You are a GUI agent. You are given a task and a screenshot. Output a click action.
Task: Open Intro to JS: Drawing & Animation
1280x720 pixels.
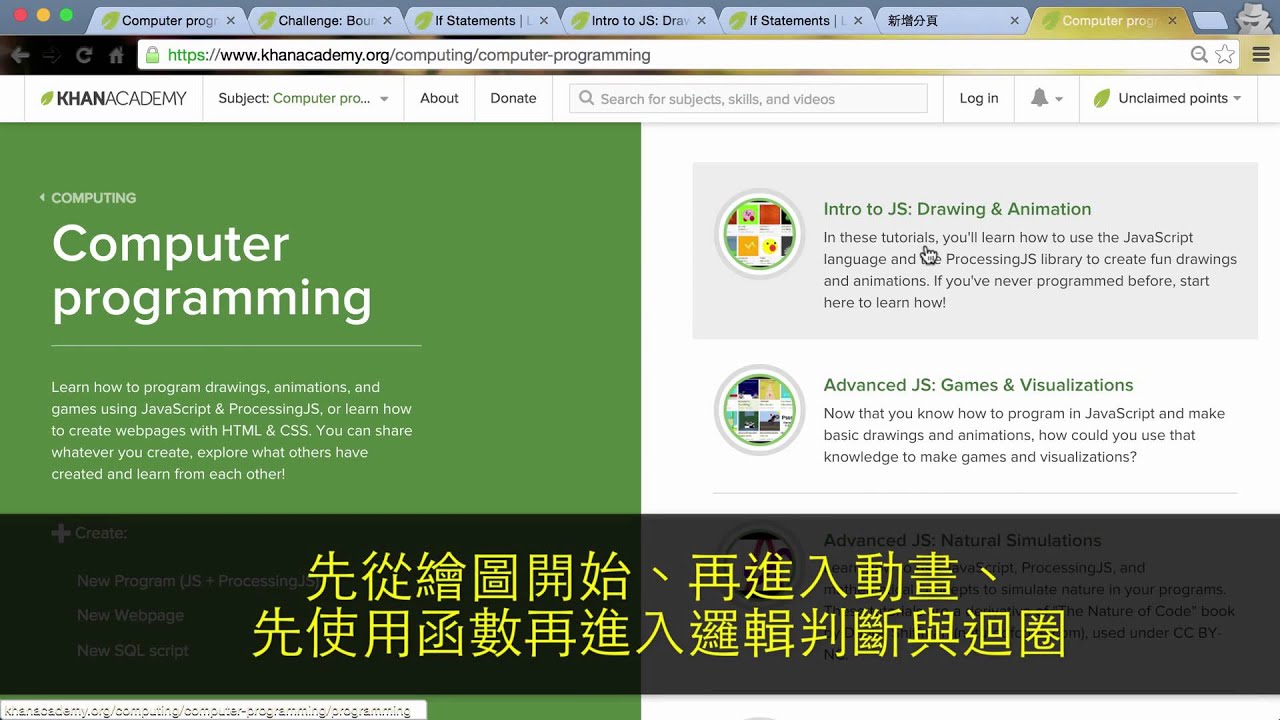(957, 209)
